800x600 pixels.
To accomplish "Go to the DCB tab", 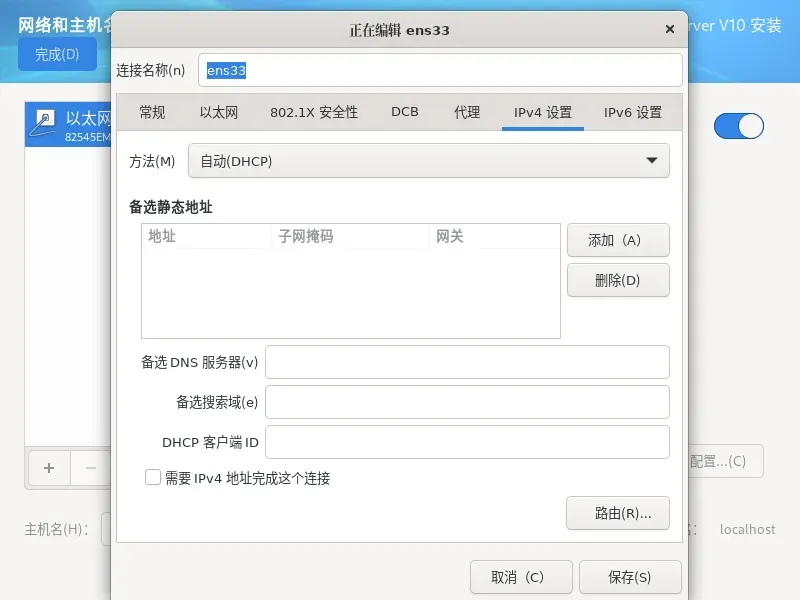I will click(x=404, y=113).
